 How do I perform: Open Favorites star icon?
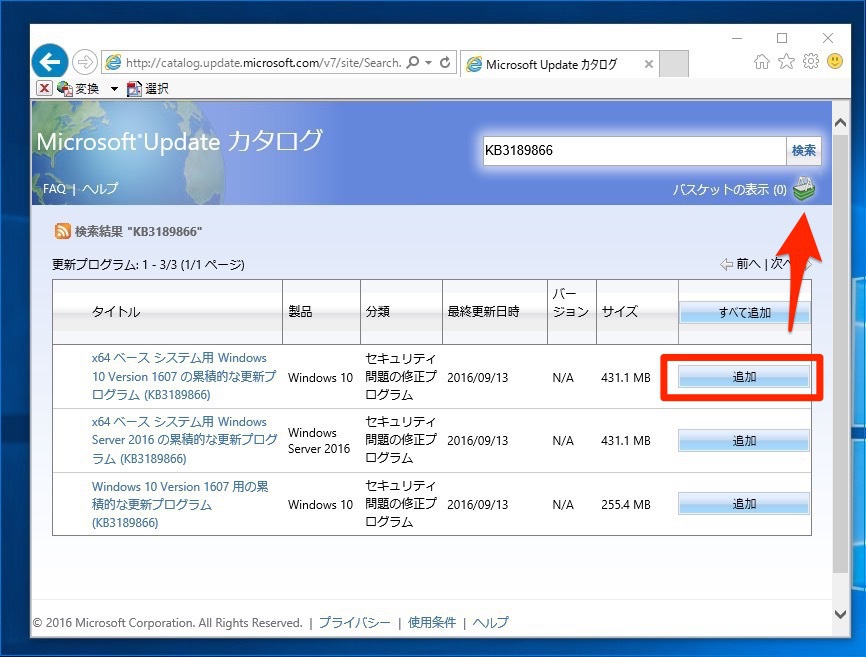[x=786, y=62]
